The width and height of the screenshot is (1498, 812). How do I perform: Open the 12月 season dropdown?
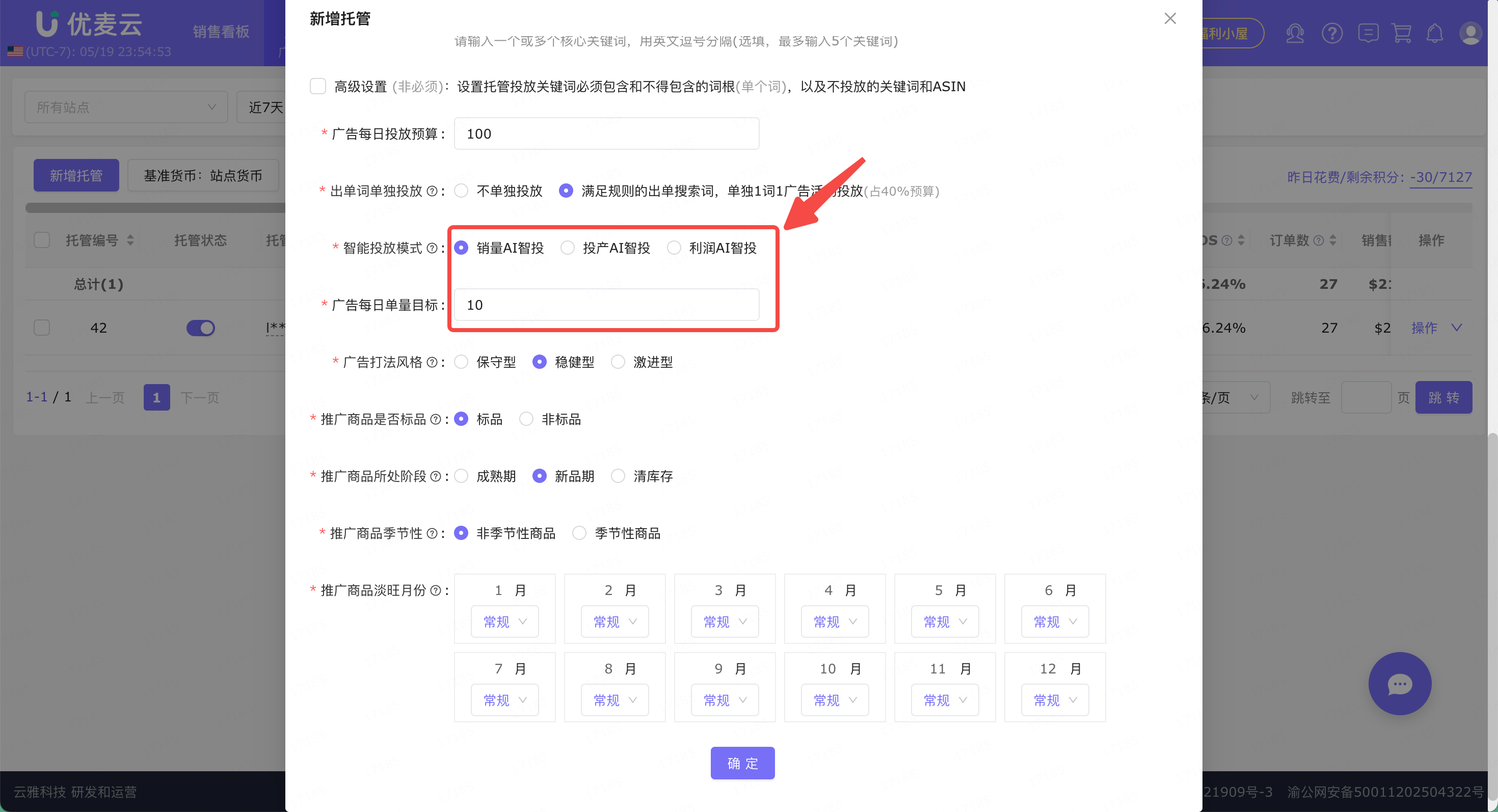(1055, 700)
